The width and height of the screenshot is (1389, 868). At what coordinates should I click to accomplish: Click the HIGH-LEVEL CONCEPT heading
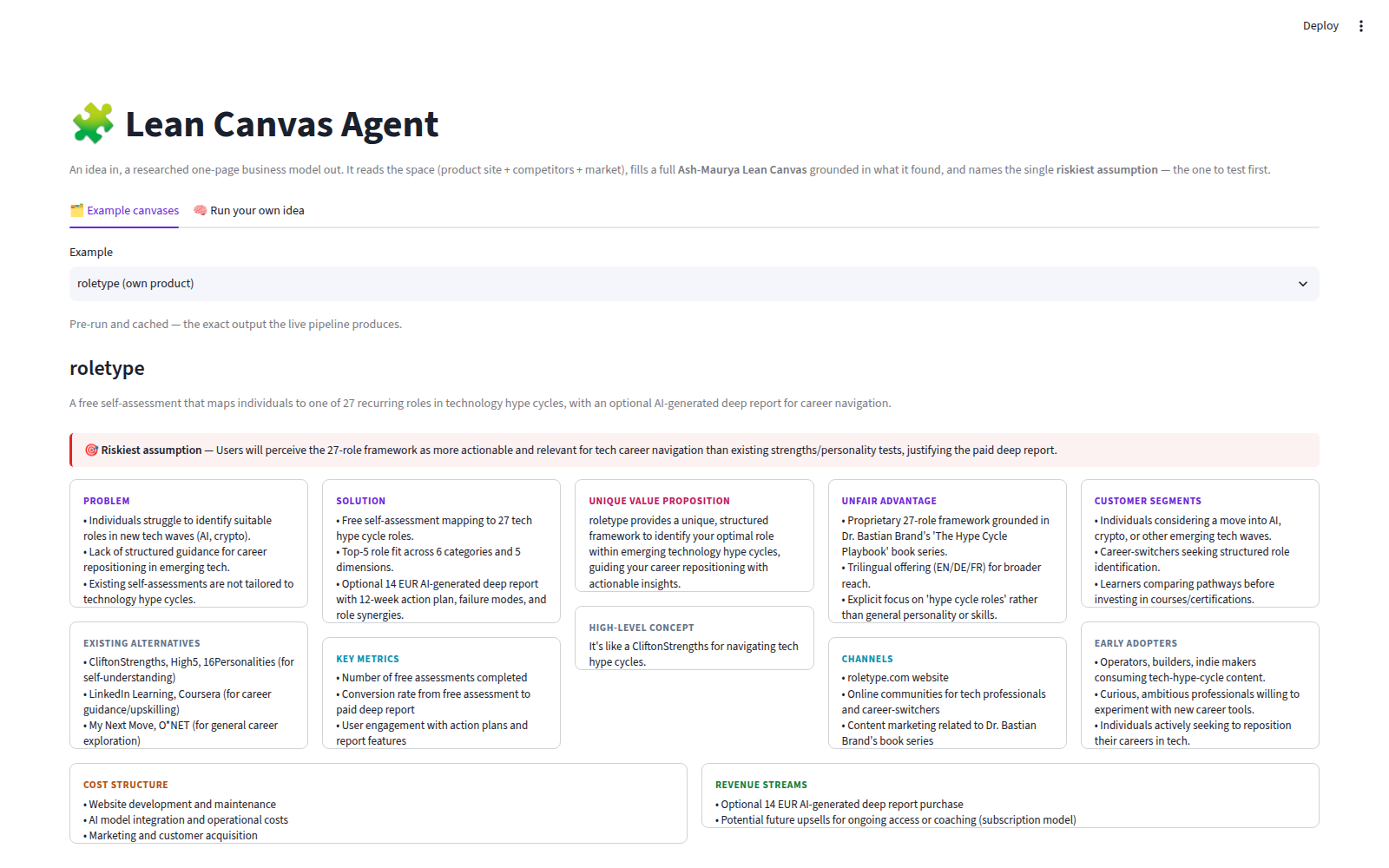tap(642, 628)
